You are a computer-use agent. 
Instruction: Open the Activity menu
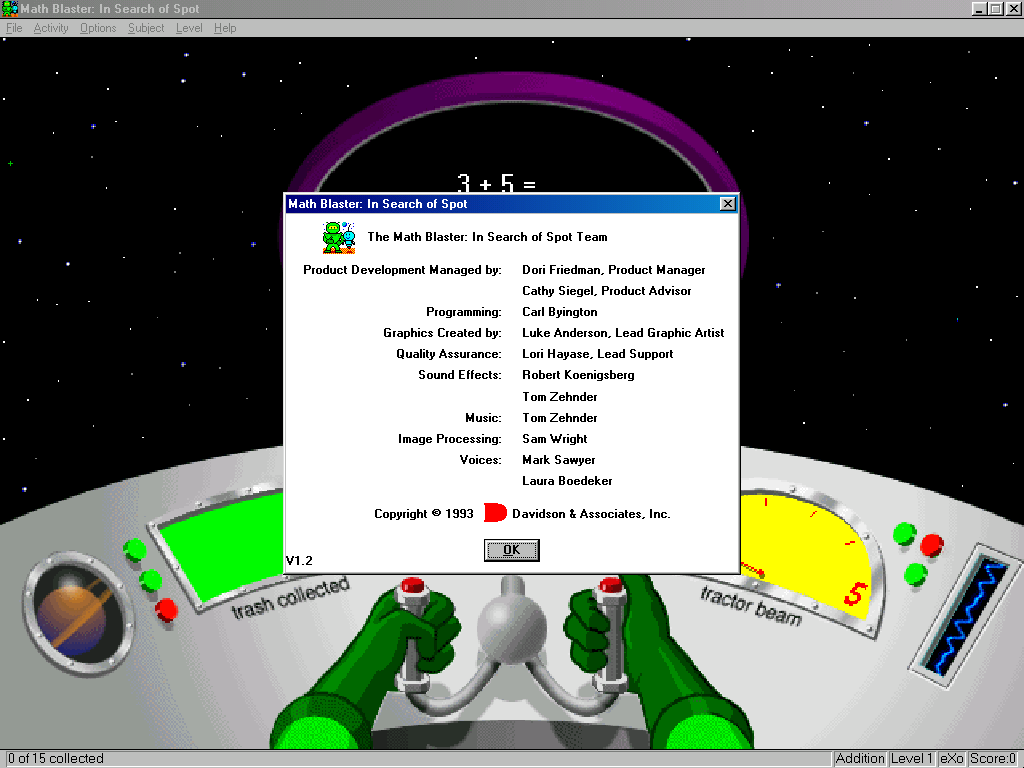point(51,28)
